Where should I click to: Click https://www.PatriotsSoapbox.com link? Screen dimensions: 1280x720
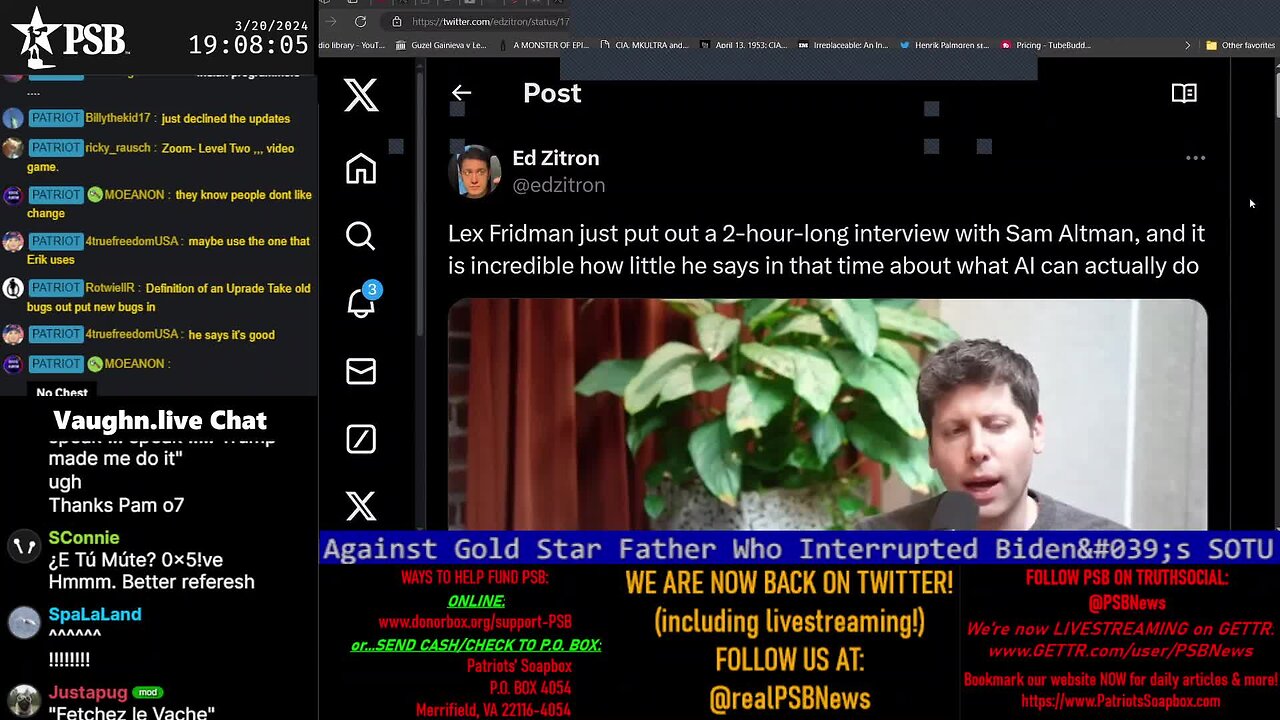point(1120,701)
